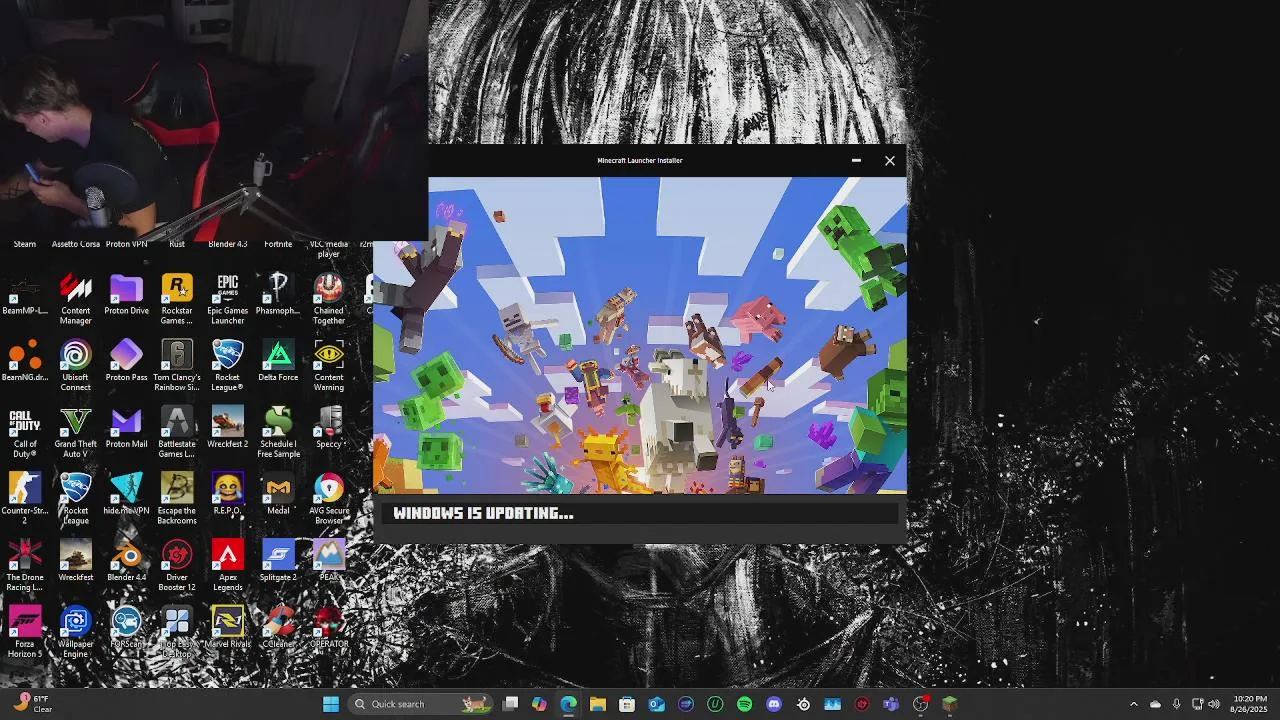The height and width of the screenshot is (720, 1280).
Task: Open the Medal desktop icon
Action: coord(278,495)
